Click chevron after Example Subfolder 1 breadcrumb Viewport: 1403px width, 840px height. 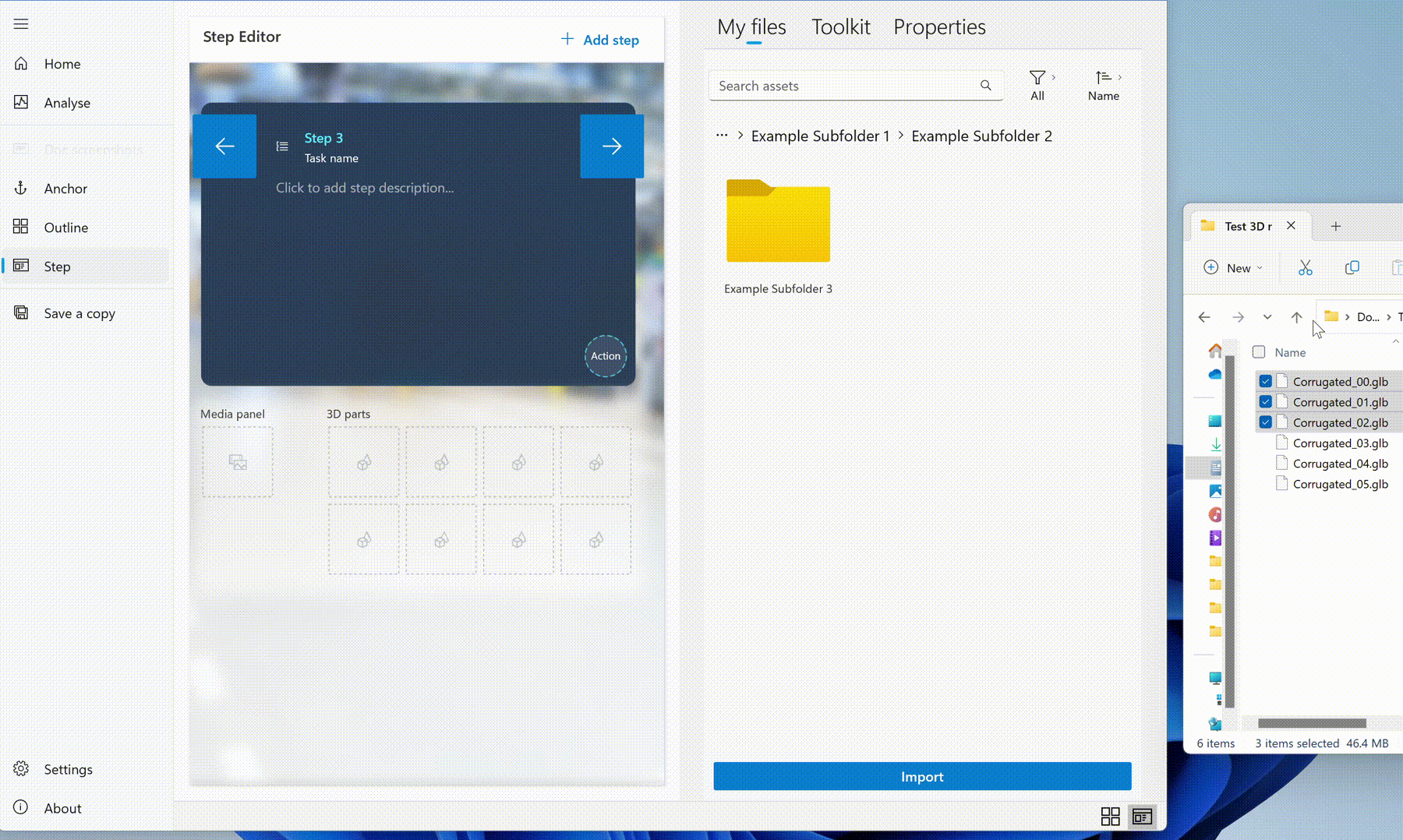[x=901, y=136]
